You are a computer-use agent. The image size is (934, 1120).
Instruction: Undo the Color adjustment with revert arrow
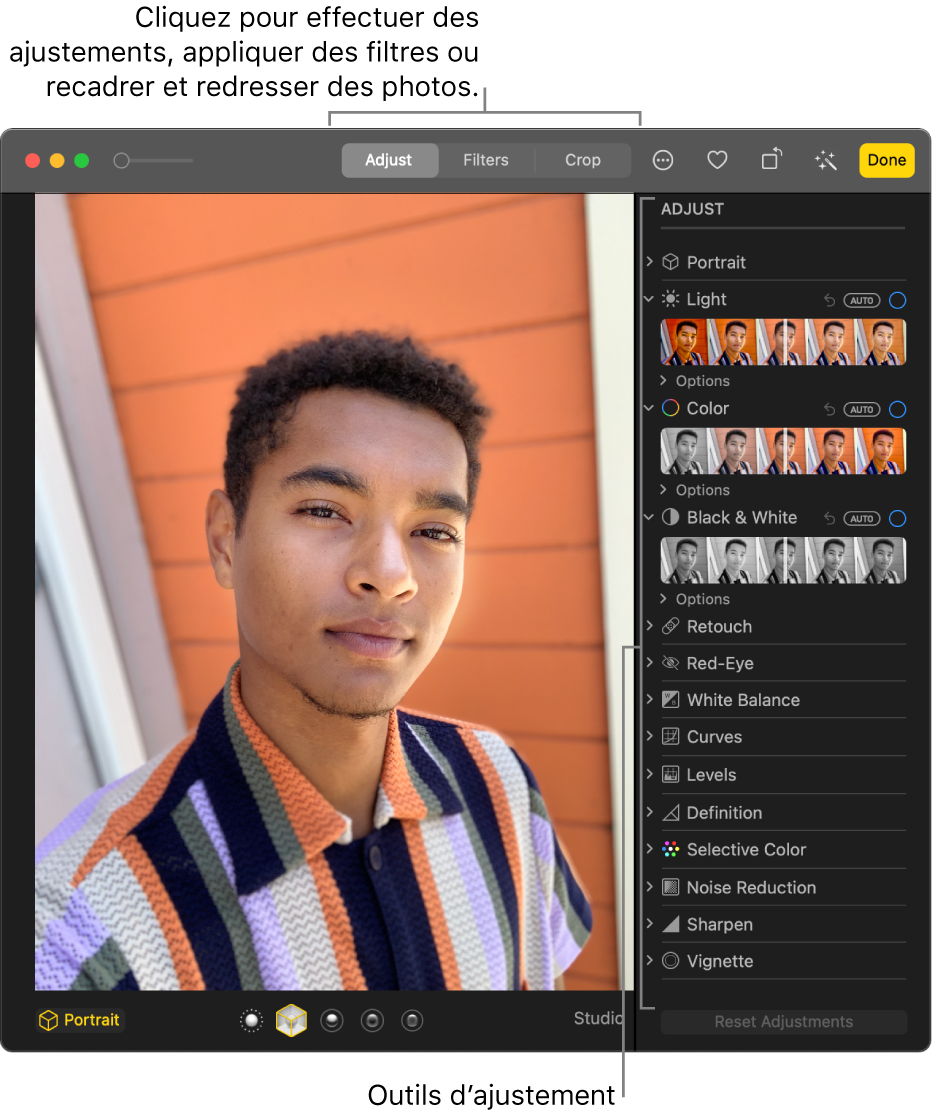829,409
